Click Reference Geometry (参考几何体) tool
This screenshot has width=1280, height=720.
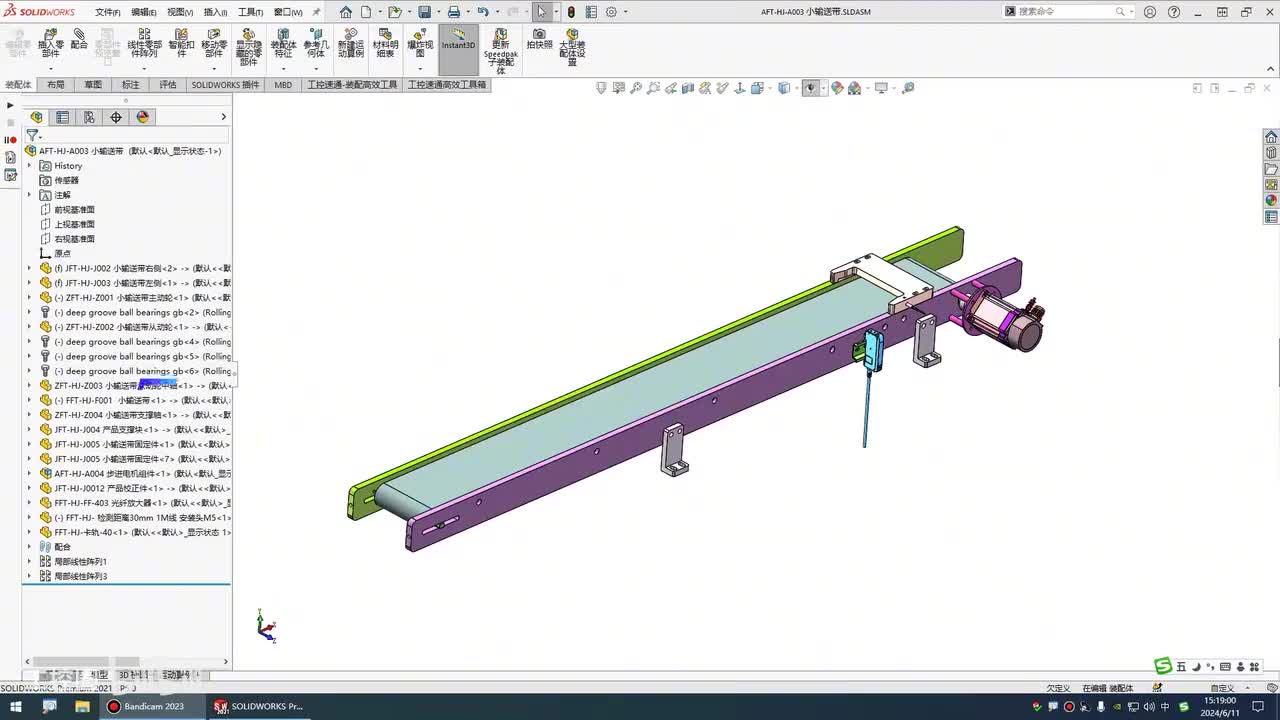pyautogui.click(x=315, y=43)
